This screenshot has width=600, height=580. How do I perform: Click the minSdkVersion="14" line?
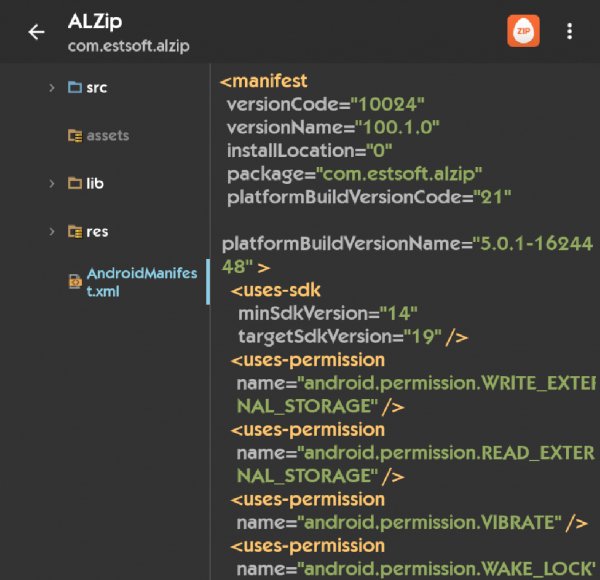click(x=328, y=314)
